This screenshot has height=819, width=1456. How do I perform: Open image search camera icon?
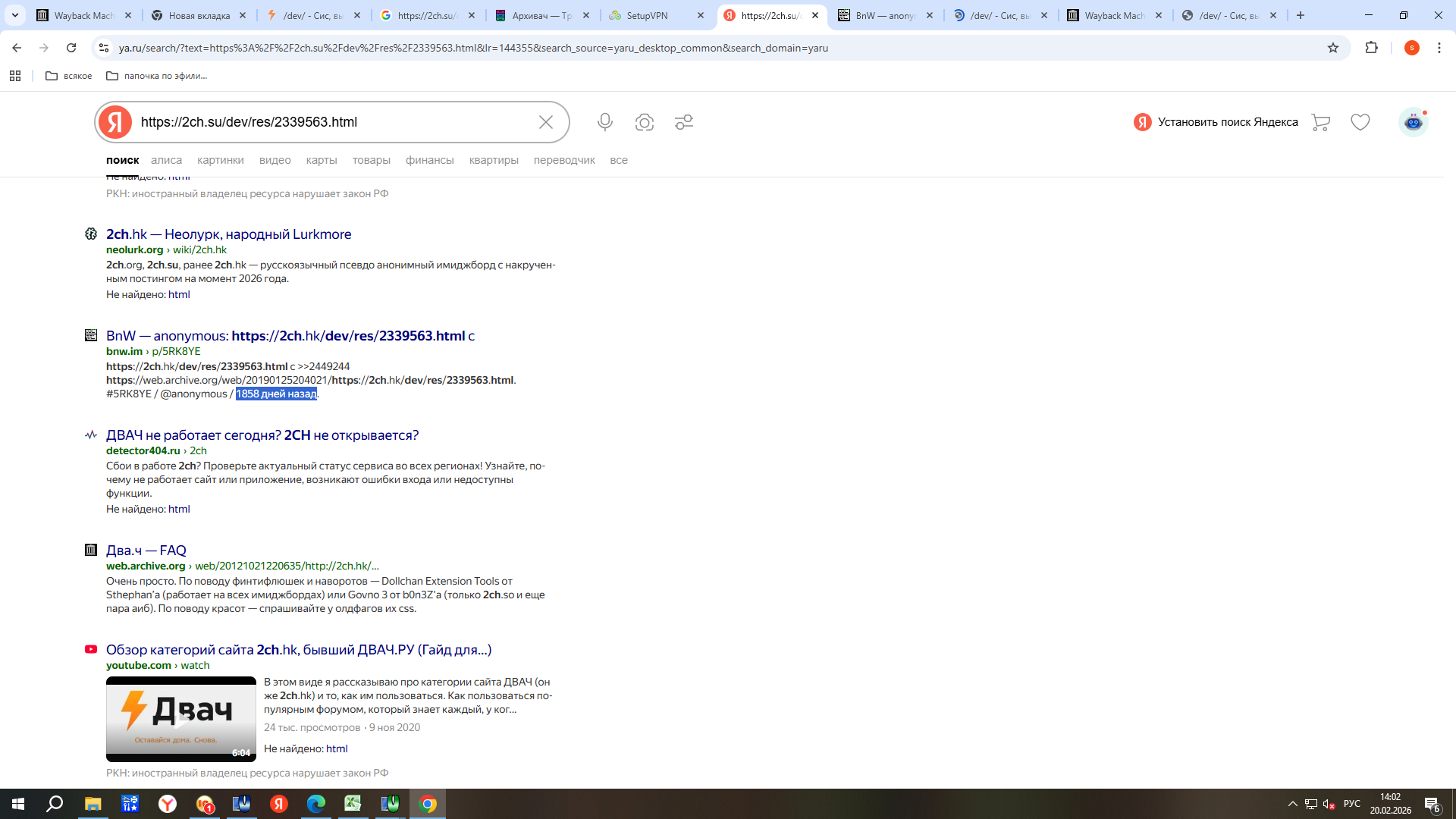pos(645,122)
